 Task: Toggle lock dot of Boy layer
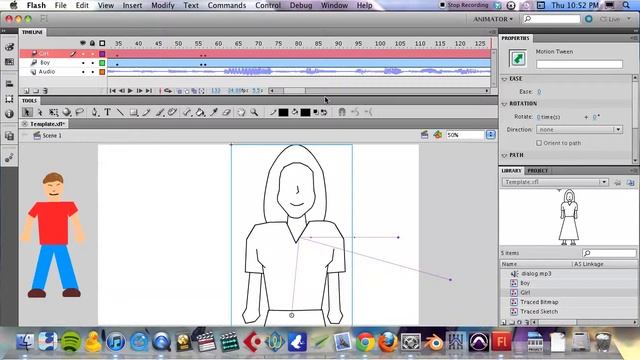click(93, 63)
